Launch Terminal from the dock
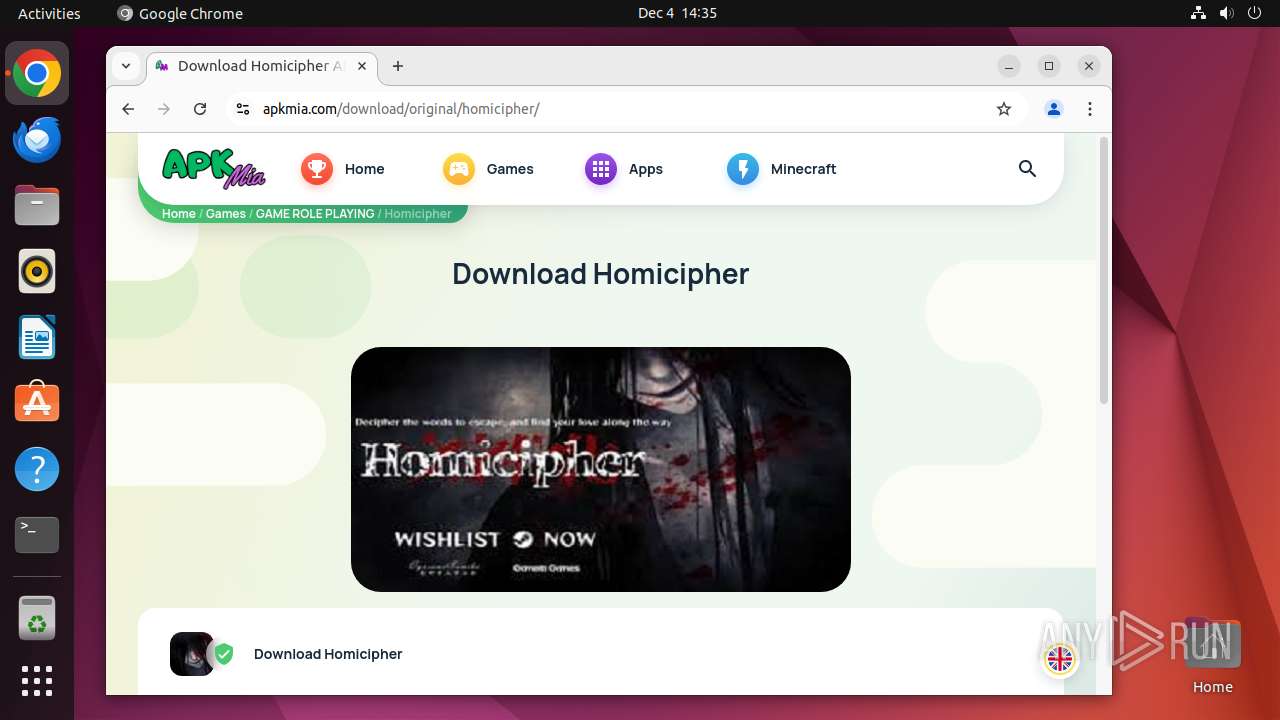 (x=37, y=535)
